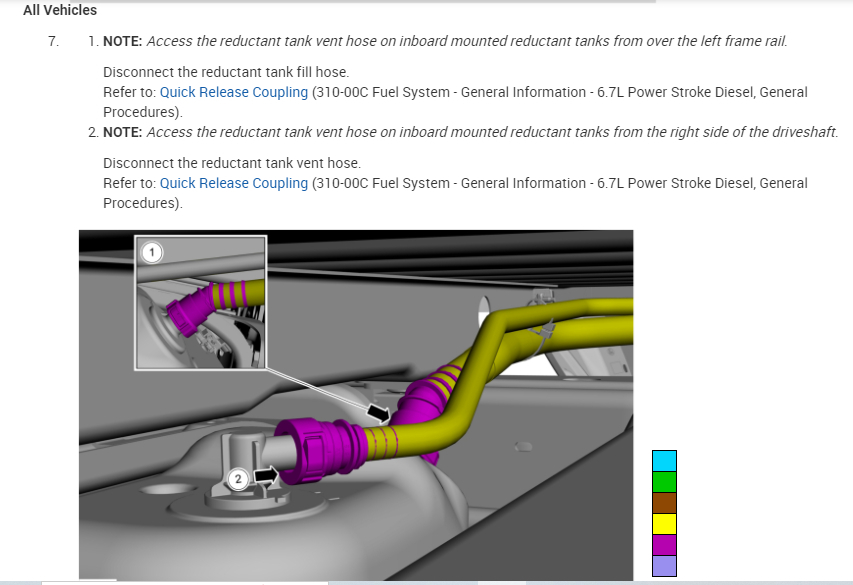
Task: Select the lavender color swatch
Action: pos(664,566)
